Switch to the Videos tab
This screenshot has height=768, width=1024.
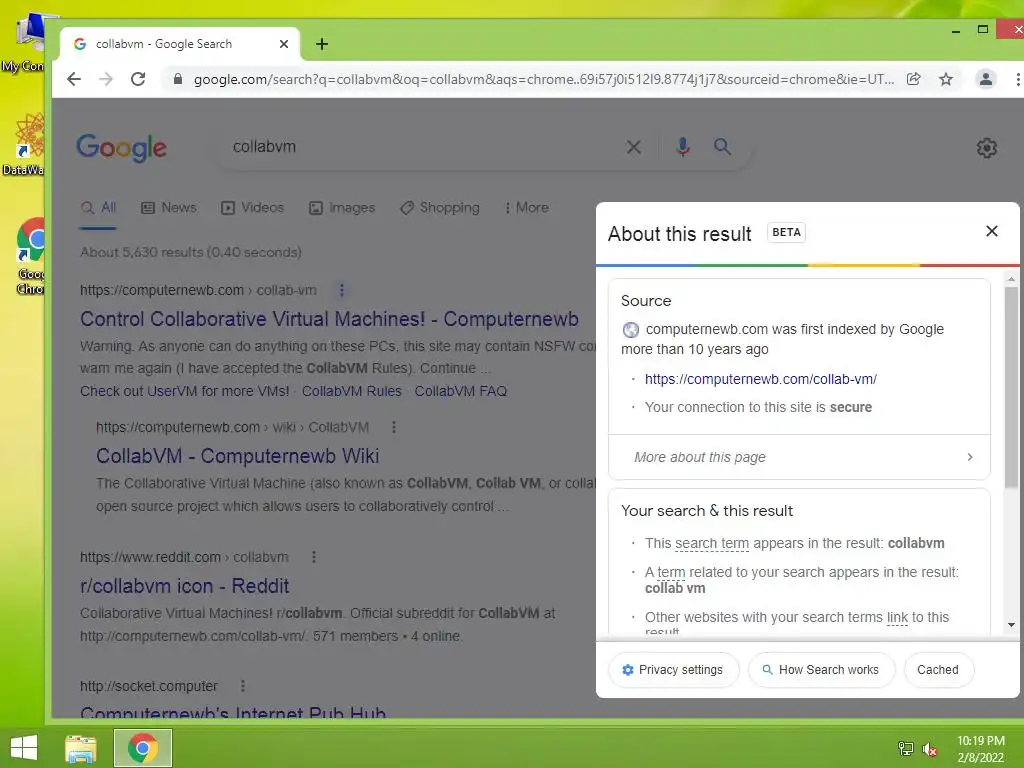(x=252, y=208)
